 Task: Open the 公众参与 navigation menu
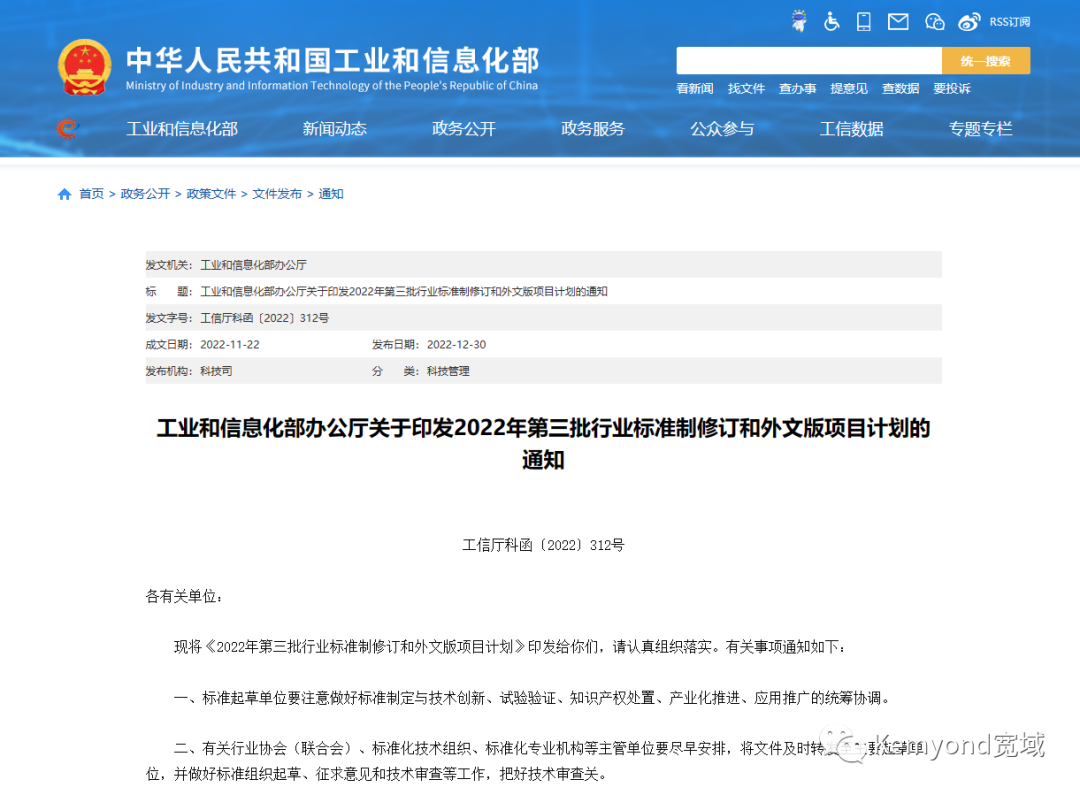coord(722,128)
